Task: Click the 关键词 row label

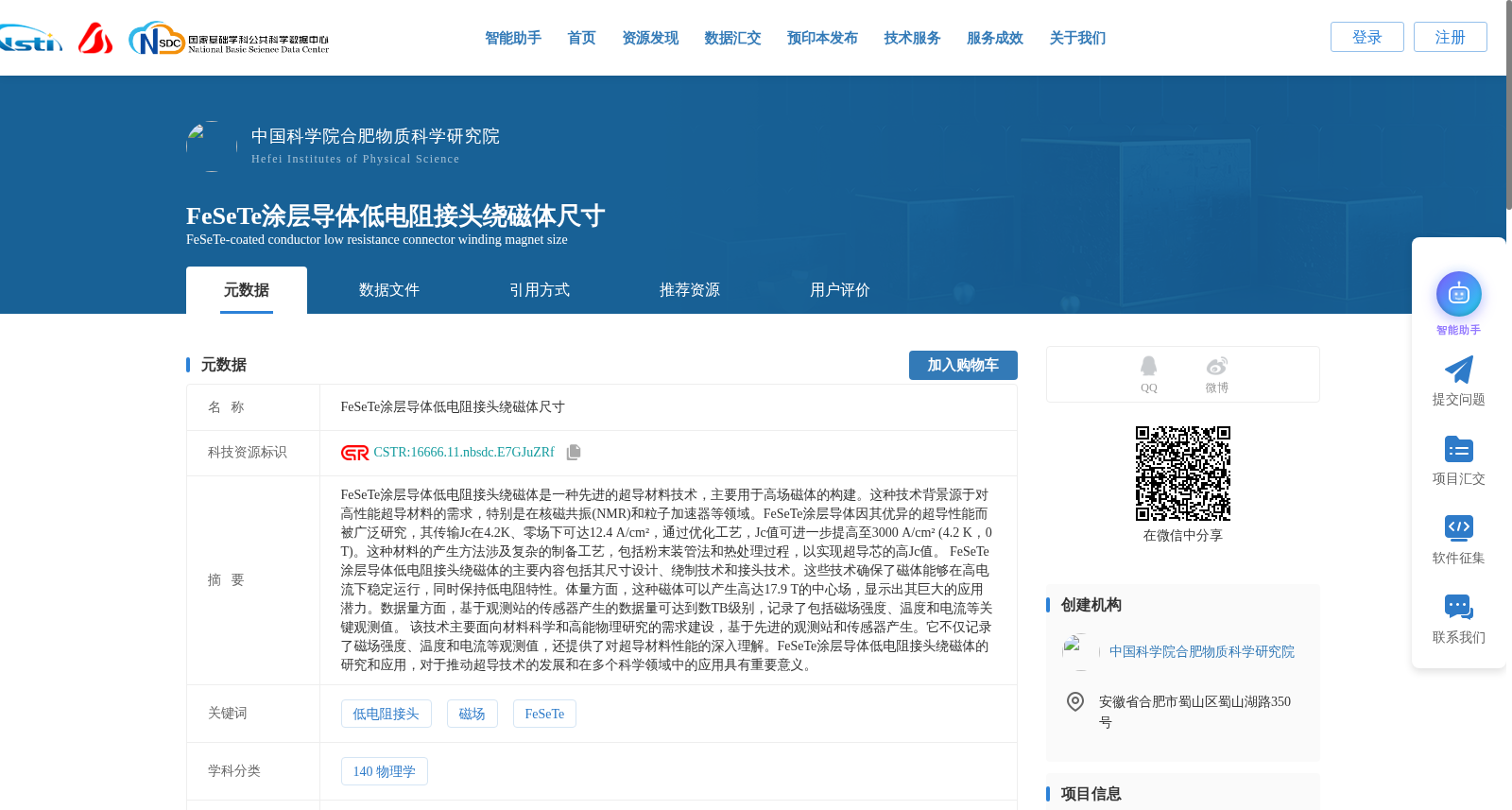Action: coord(228,714)
